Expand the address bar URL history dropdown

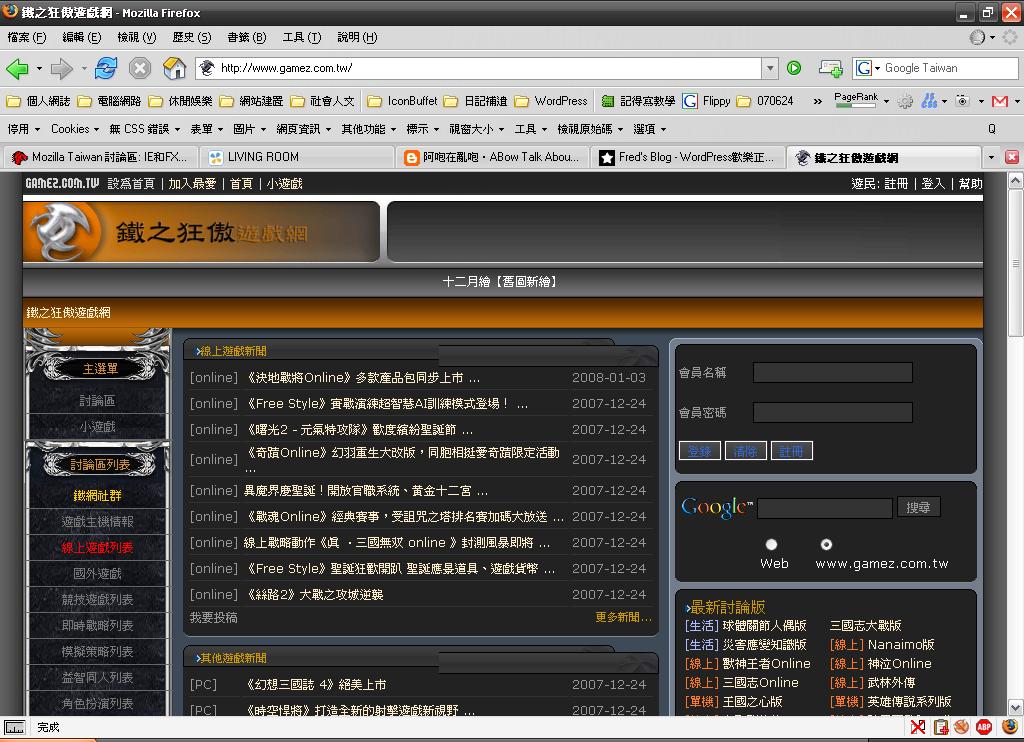(x=769, y=68)
